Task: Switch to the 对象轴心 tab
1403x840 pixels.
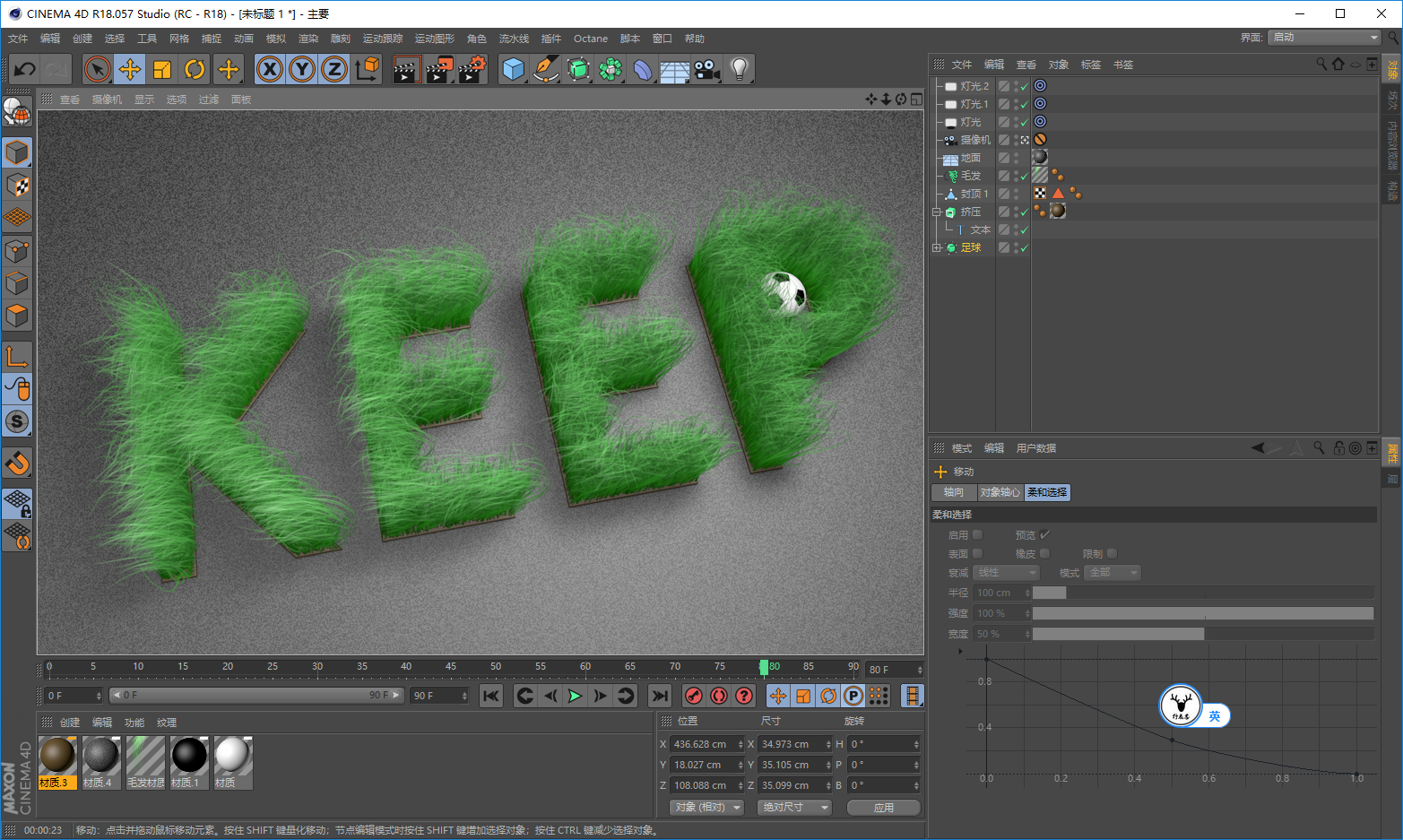Action: pos(1000,492)
